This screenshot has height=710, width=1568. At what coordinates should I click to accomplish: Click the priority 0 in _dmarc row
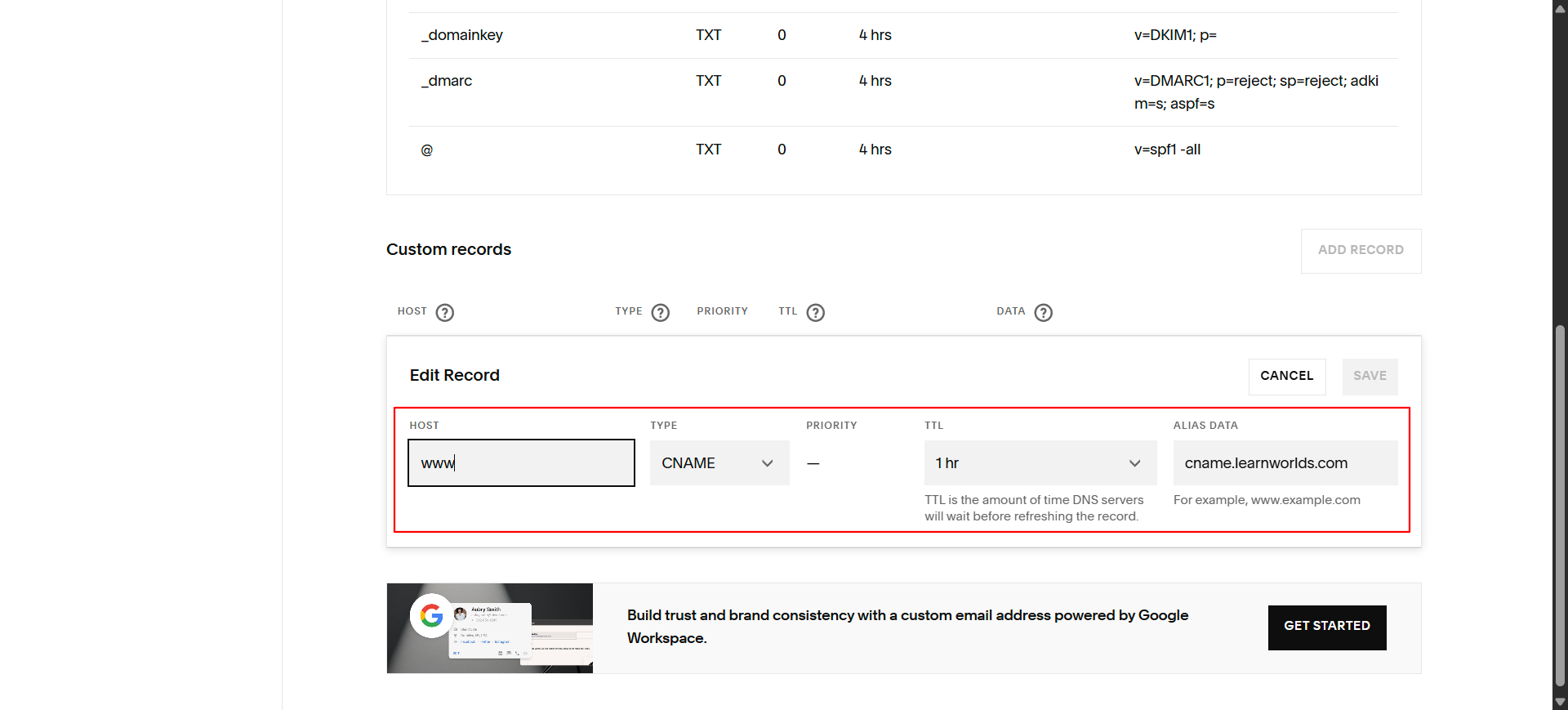click(x=782, y=81)
